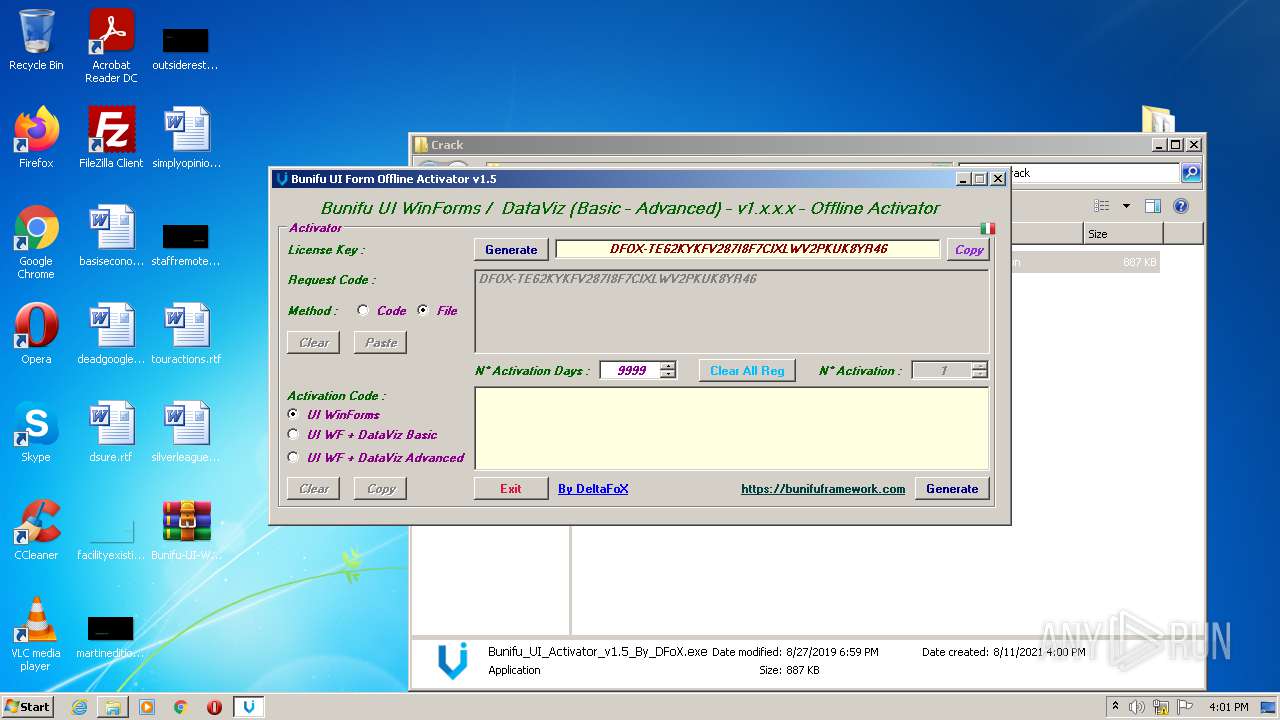Select the CCleaner desktop shortcut
The width and height of the screenshot is (1280, 720).
36,530
